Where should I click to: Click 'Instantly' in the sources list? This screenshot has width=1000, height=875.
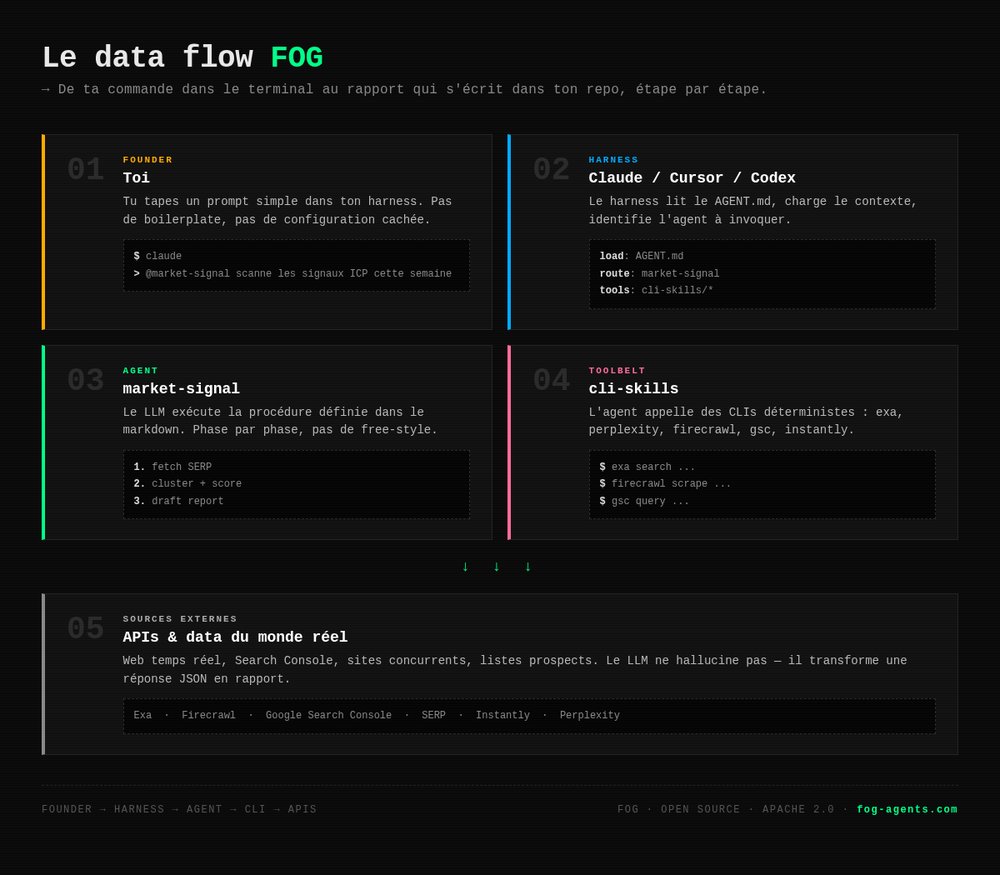(x=503, y=715)
